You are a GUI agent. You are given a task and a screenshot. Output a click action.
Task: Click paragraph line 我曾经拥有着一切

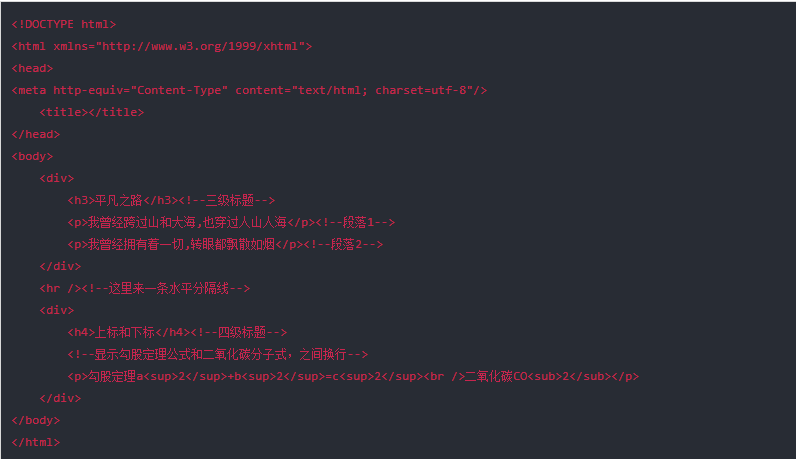[x=225, y=244]
